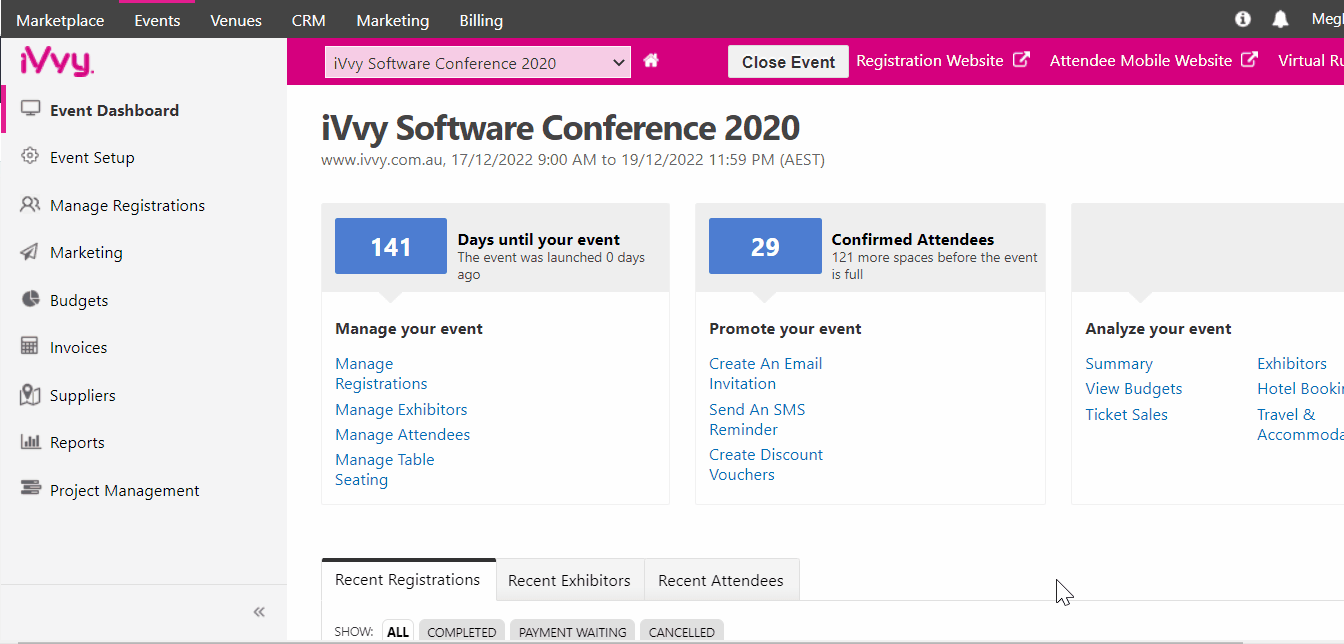Filter by COMPLETED registrations

click(x=462, y=632)
